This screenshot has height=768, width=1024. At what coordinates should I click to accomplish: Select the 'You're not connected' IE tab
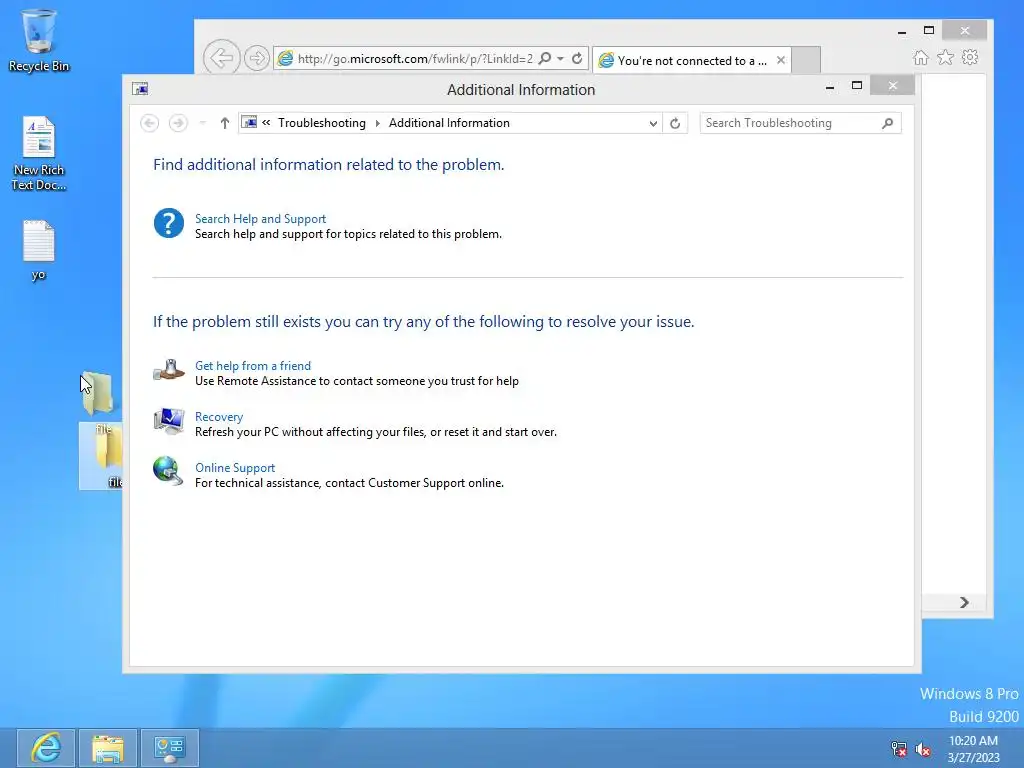tap(692, 60)
